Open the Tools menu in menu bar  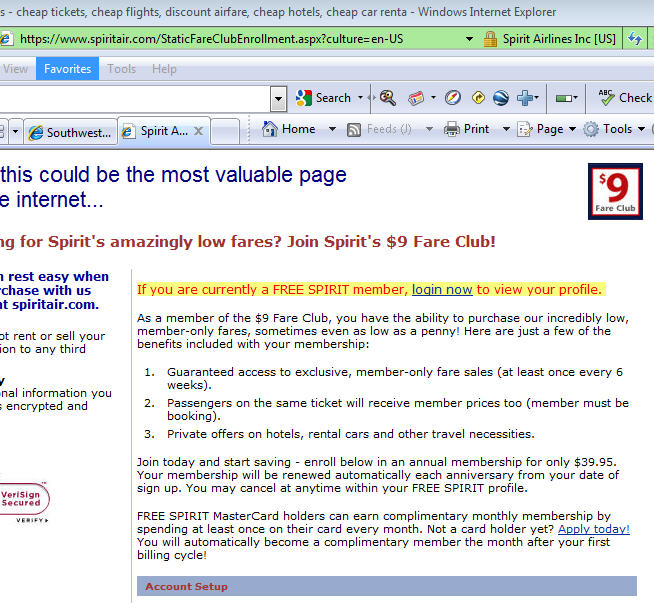(121, 69)
